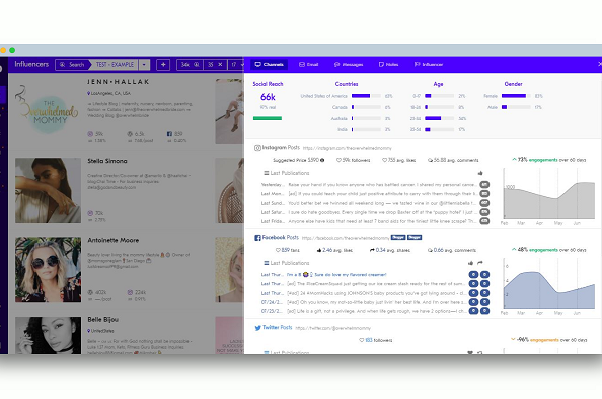
Task: Open the Channels tab
Action: coord(269,65)
